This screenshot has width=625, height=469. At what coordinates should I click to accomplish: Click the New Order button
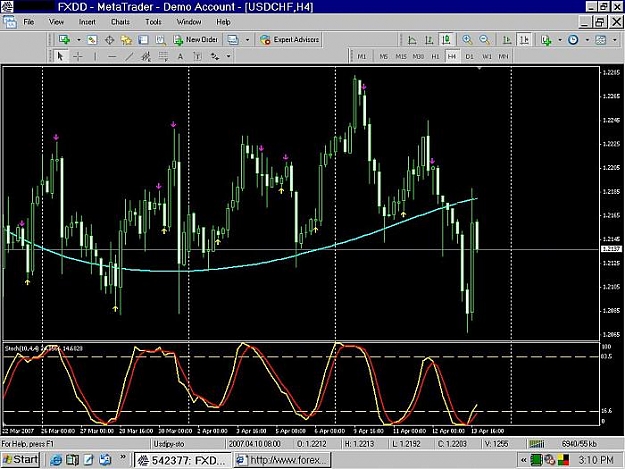(x=196, y=39)
